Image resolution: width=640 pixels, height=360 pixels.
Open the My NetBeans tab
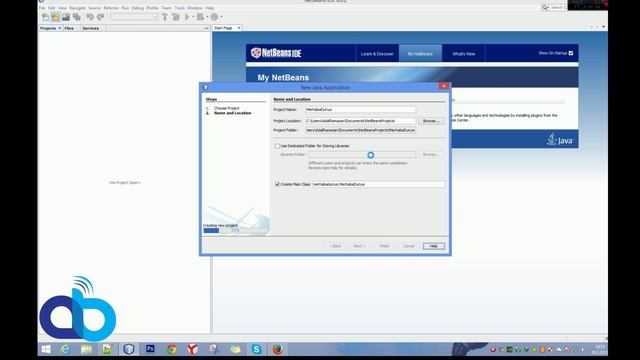pos(420,53)
